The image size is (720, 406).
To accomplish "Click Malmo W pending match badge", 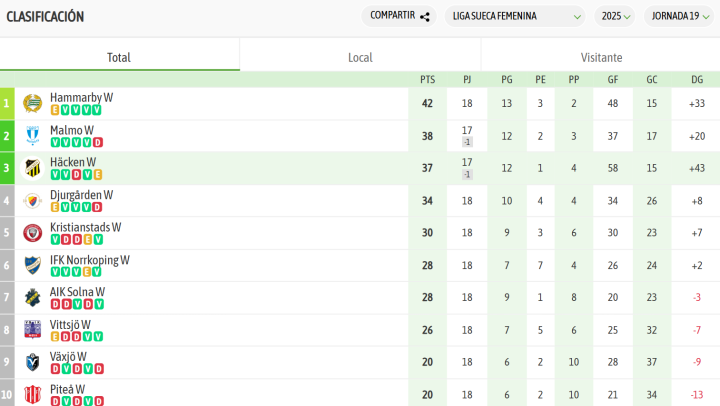I will [467, 142].
